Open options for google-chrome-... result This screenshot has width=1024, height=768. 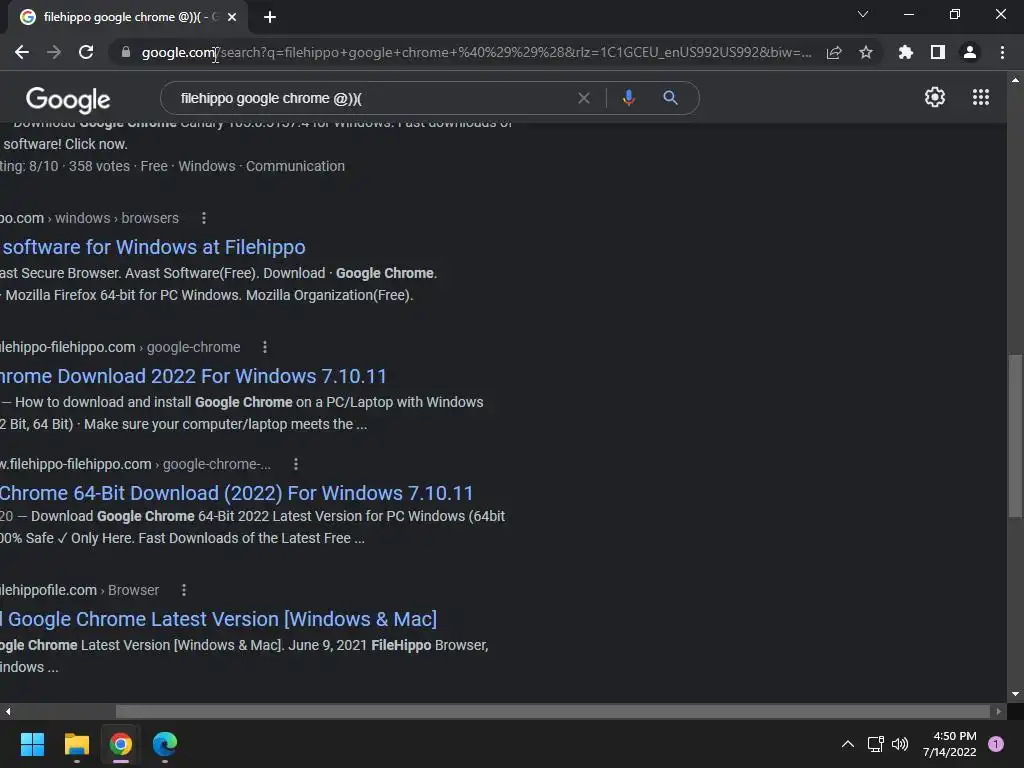(x=296, y=464)
